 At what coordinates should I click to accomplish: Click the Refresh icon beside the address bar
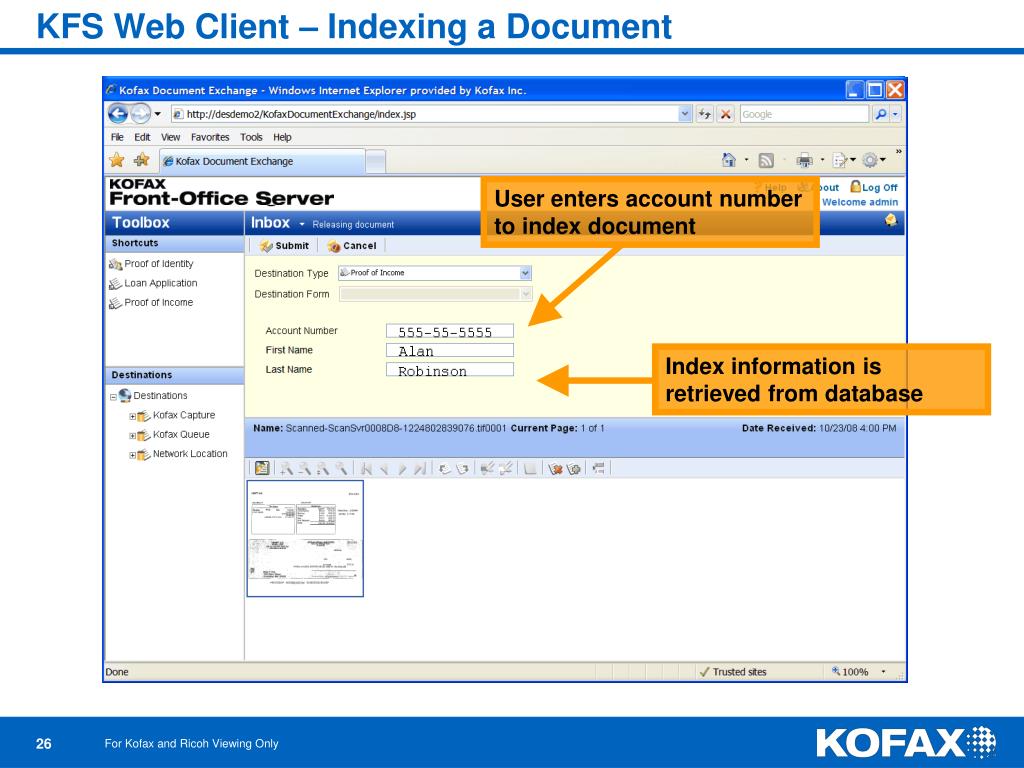[x=704, y=114]
